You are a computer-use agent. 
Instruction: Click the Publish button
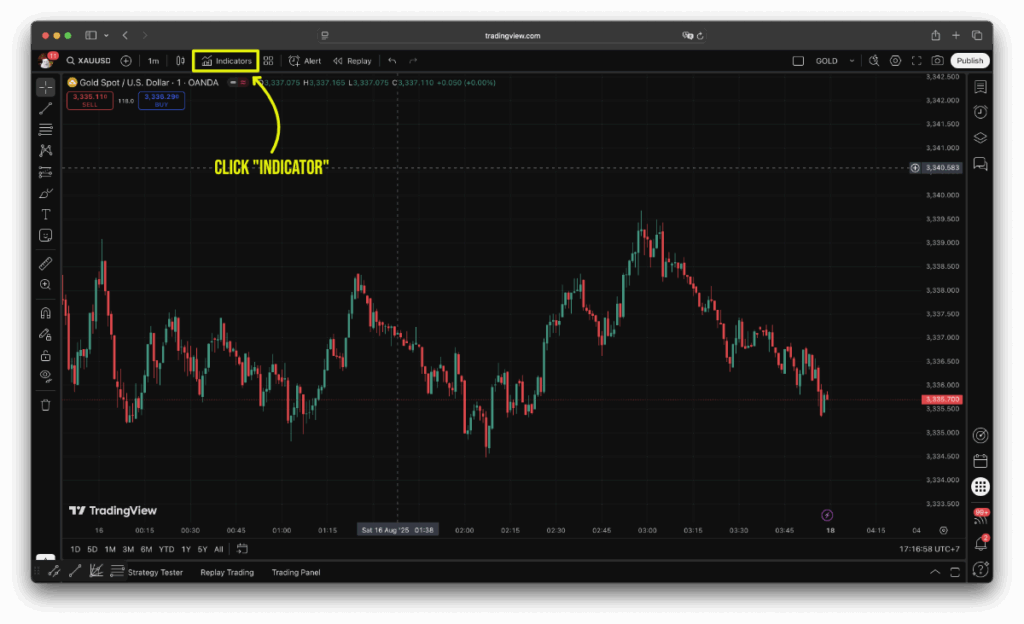(x=969, y=61)
